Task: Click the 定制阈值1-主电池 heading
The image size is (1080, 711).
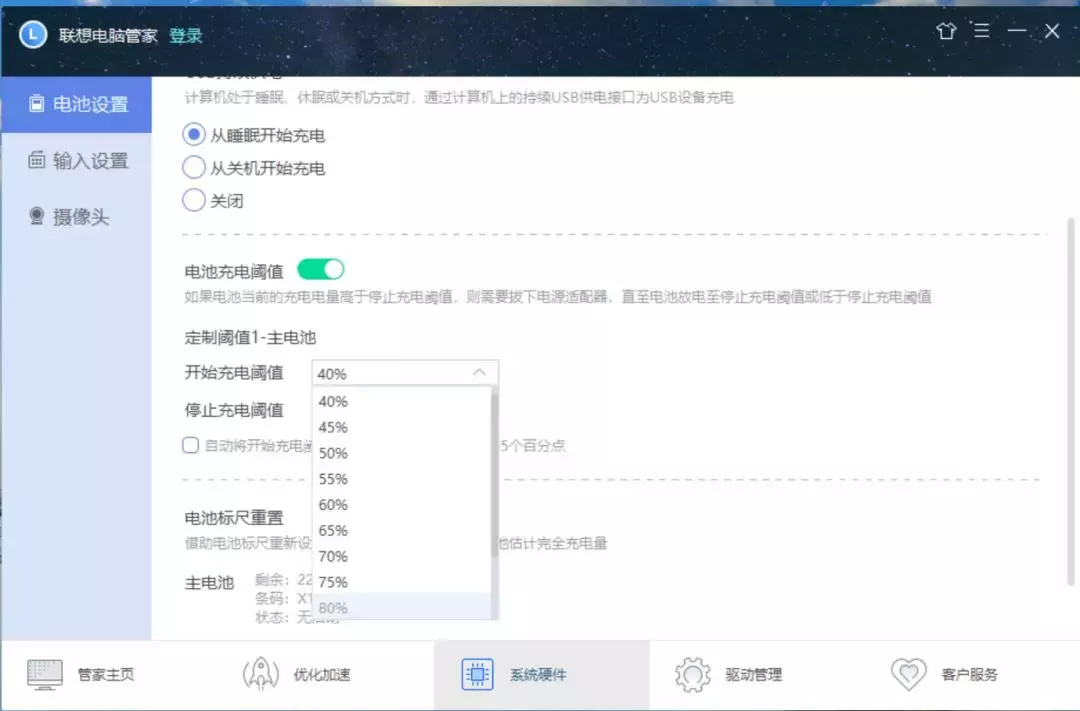Action: pos(250,337)
